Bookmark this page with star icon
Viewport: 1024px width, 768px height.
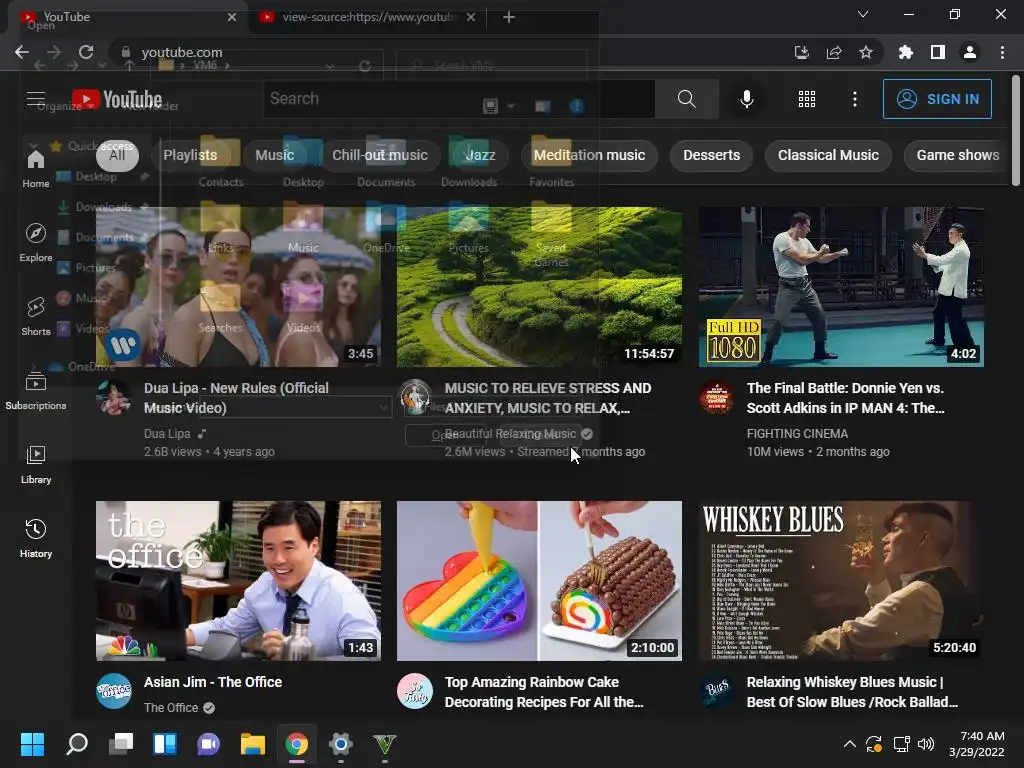(x=866, y=52)
